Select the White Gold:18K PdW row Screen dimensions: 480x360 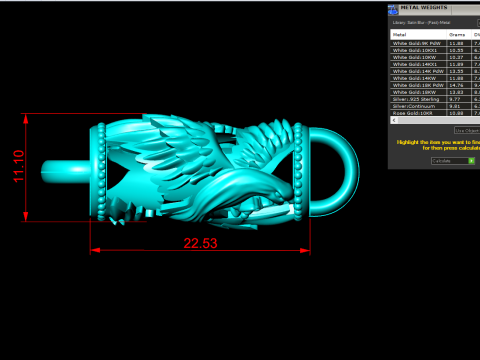[x=435, y=85]
